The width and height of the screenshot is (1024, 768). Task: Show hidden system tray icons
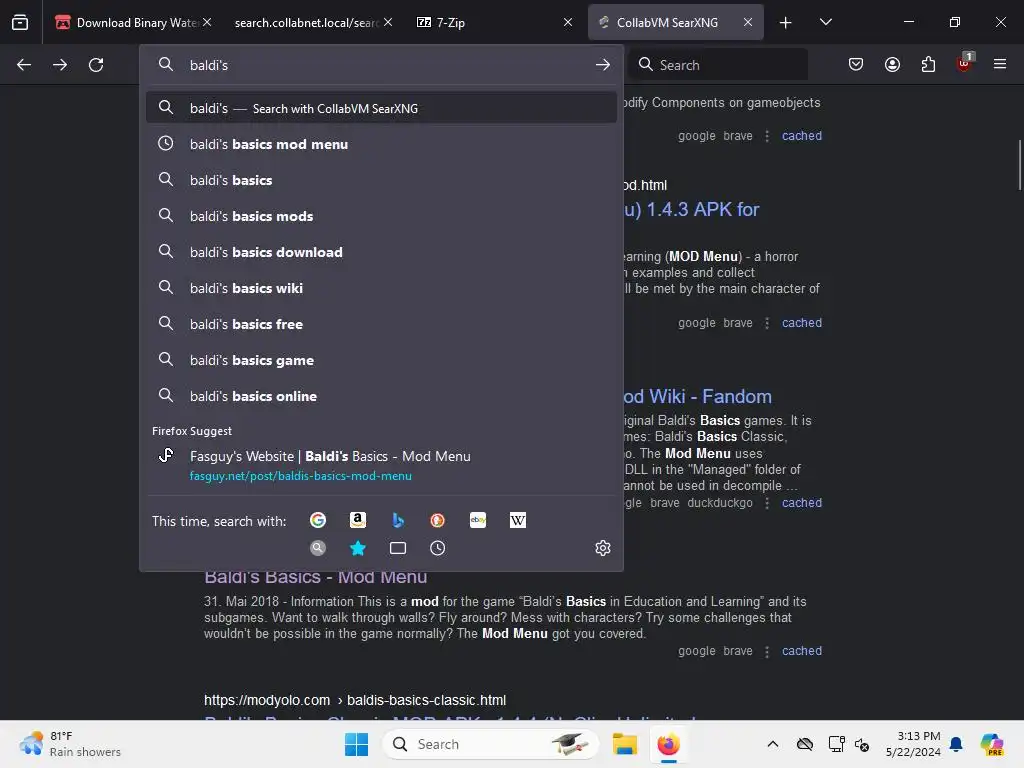pos(773,744)
